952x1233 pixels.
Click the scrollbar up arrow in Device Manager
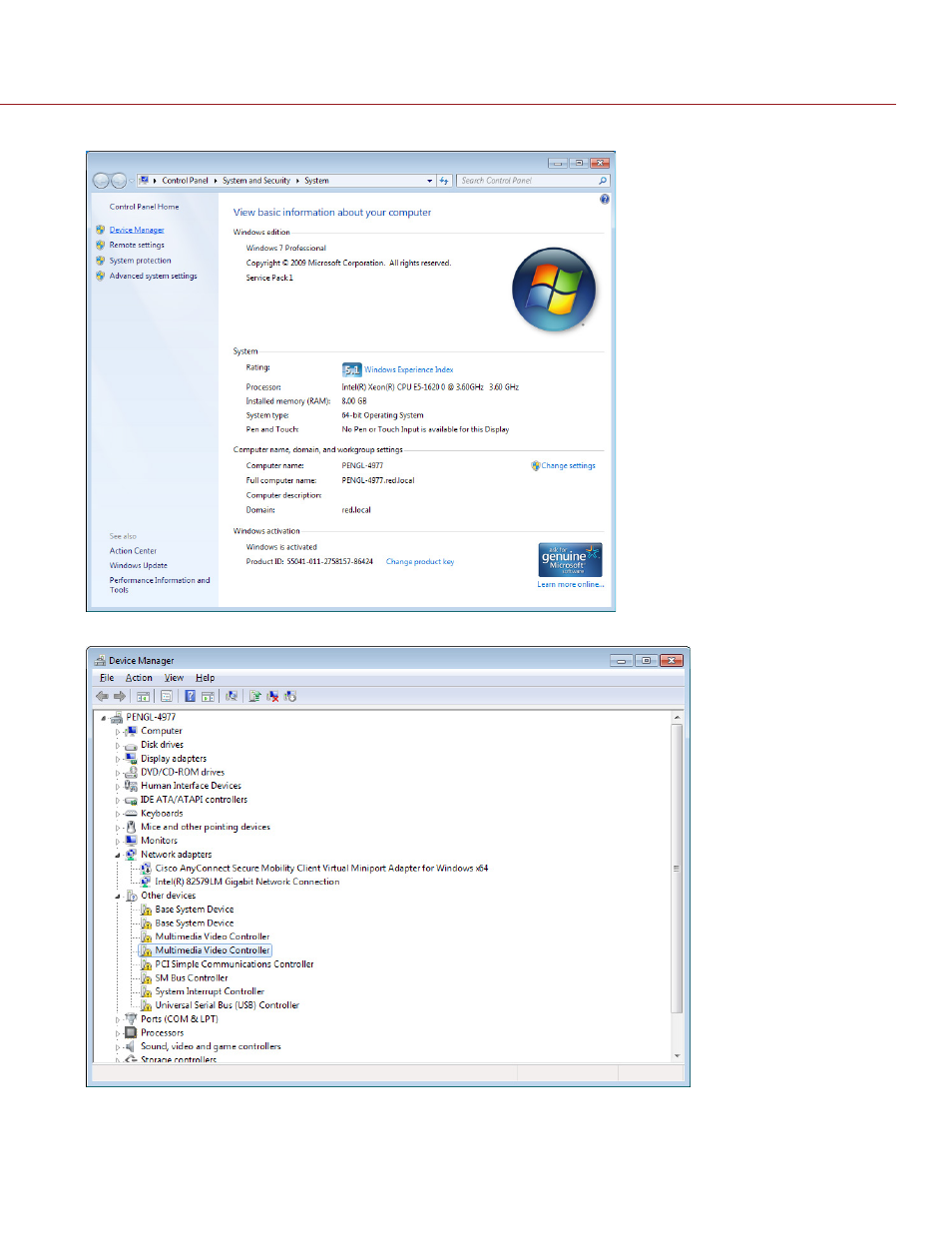pos(677,718)
